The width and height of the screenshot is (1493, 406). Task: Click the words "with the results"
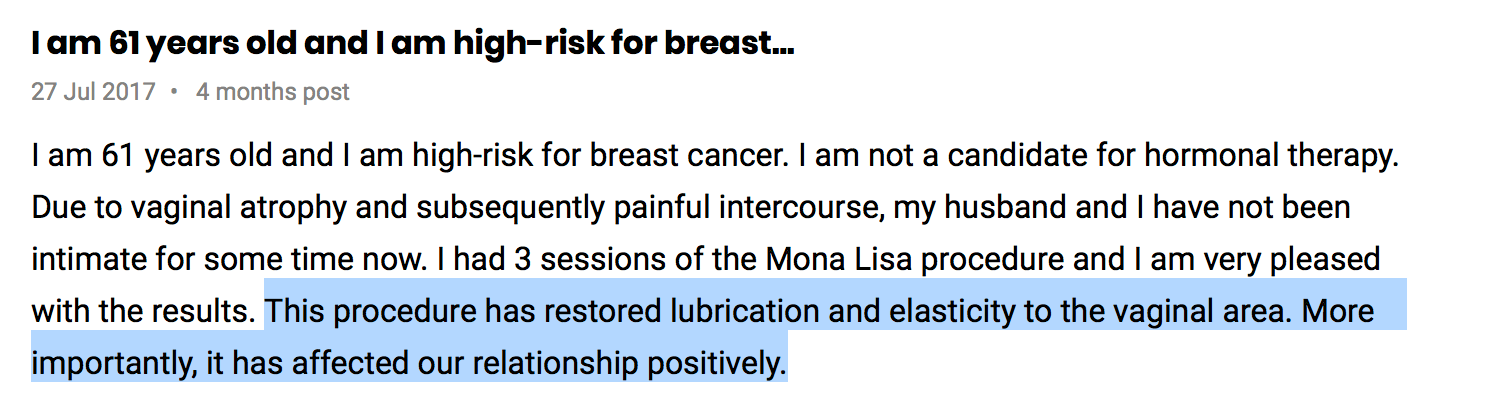point(142,312)
